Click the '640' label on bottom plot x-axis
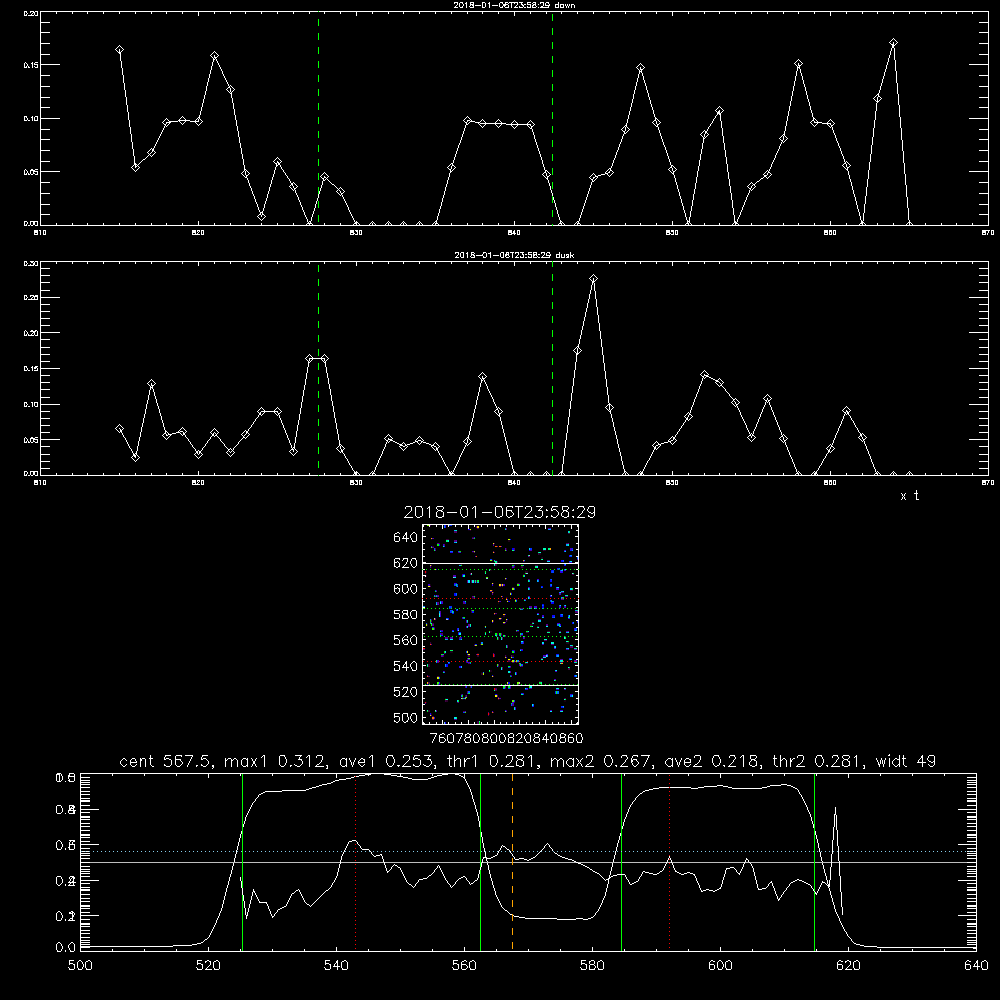Viewport: 1000px width, 1000px height. pyautogui.click(x=976, y=966)
